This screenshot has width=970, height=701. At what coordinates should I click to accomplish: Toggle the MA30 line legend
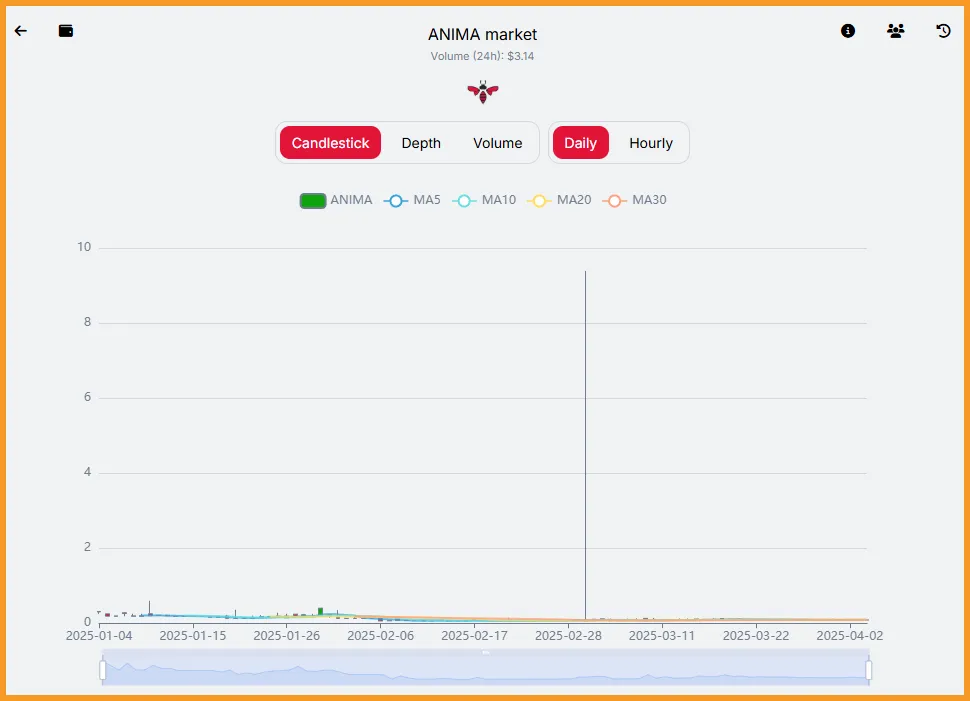click(634, 200)
